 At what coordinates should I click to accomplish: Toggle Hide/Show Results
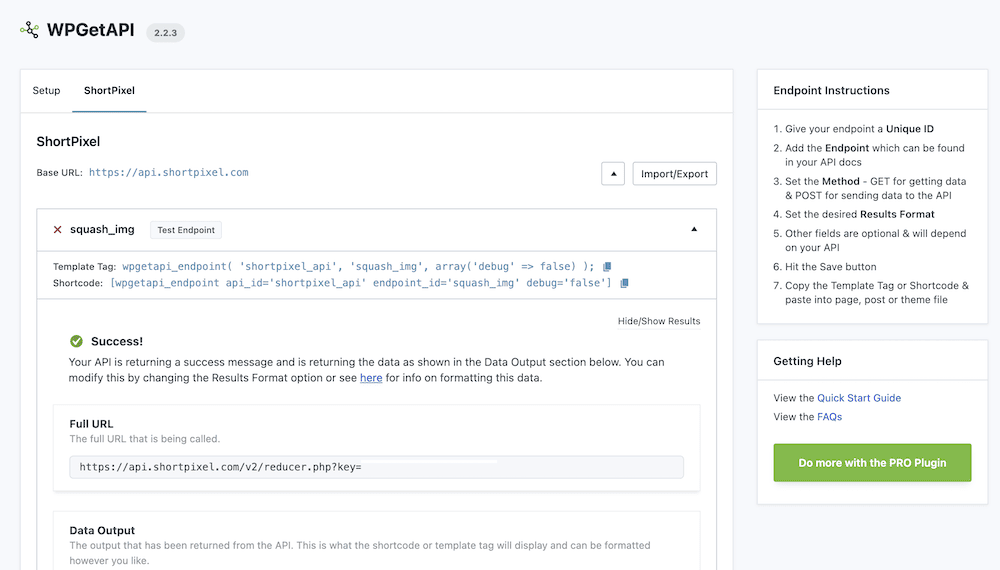pyautogui.click(x=659, y=321)
